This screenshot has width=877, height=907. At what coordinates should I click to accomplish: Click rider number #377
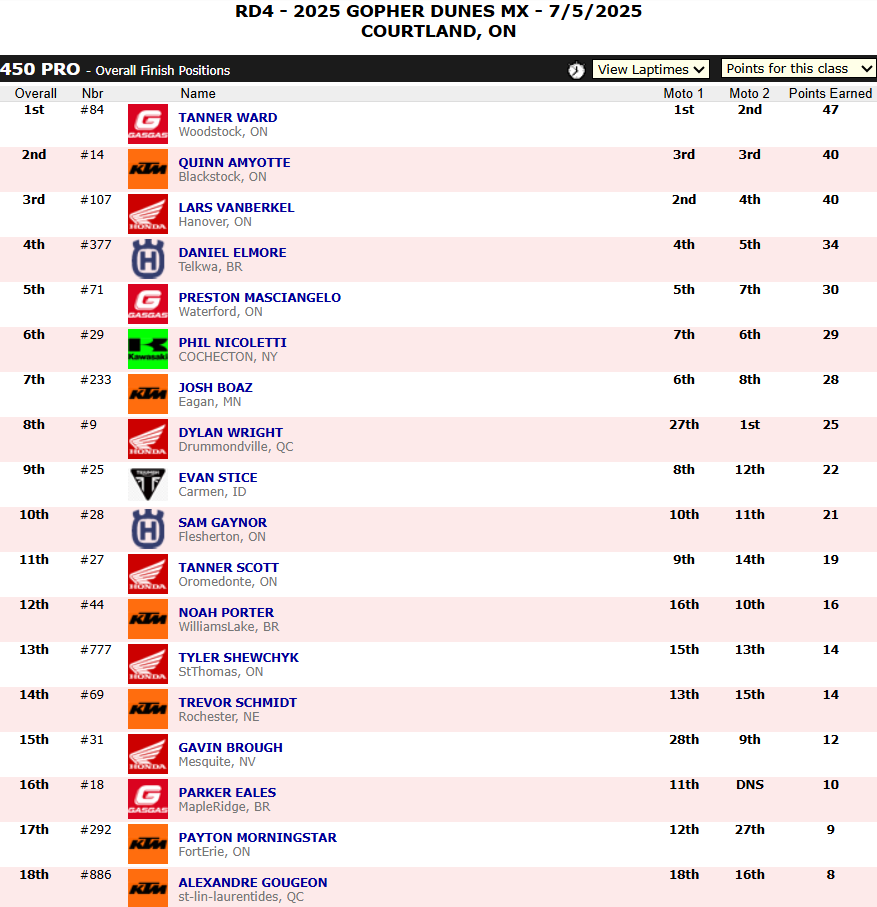click(x=96, y=245)
